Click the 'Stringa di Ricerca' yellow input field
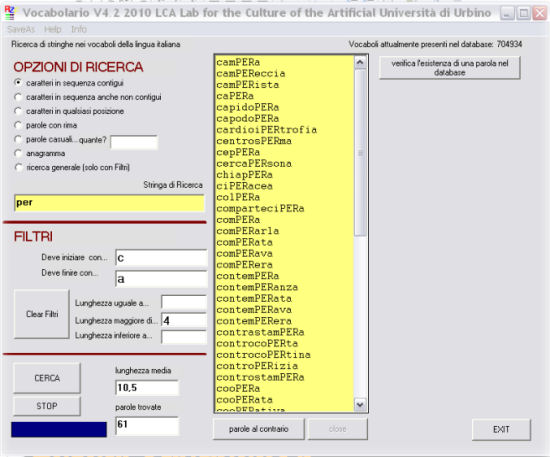The height and width of the screenshot is (457, 550). [109, 203]
